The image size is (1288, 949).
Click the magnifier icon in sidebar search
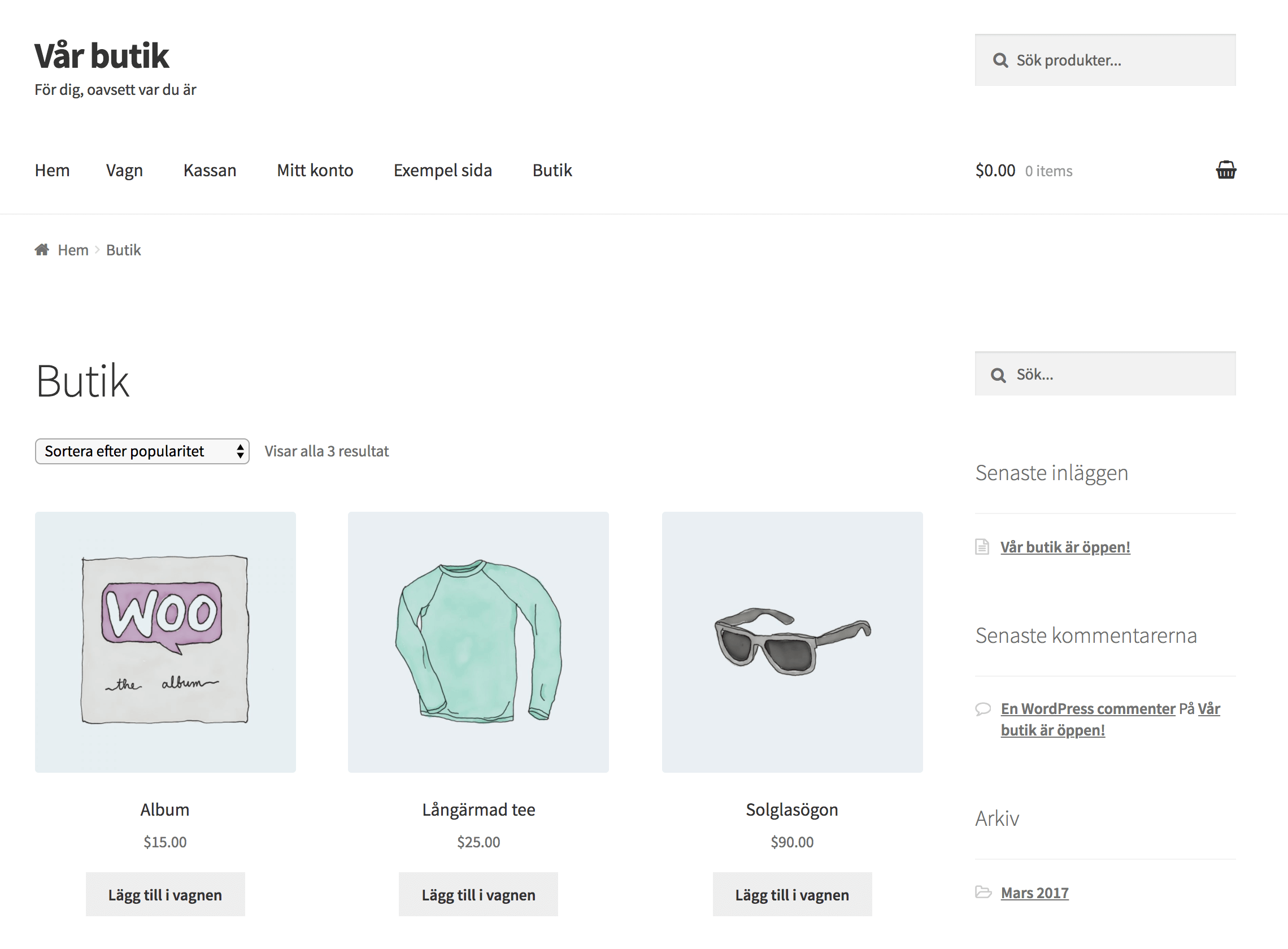click(x=998, y=374)
